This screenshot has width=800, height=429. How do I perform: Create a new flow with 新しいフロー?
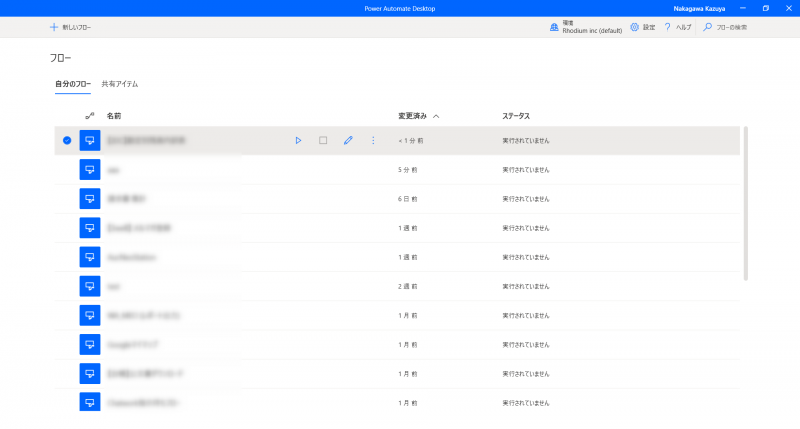[x=70, y=27]
